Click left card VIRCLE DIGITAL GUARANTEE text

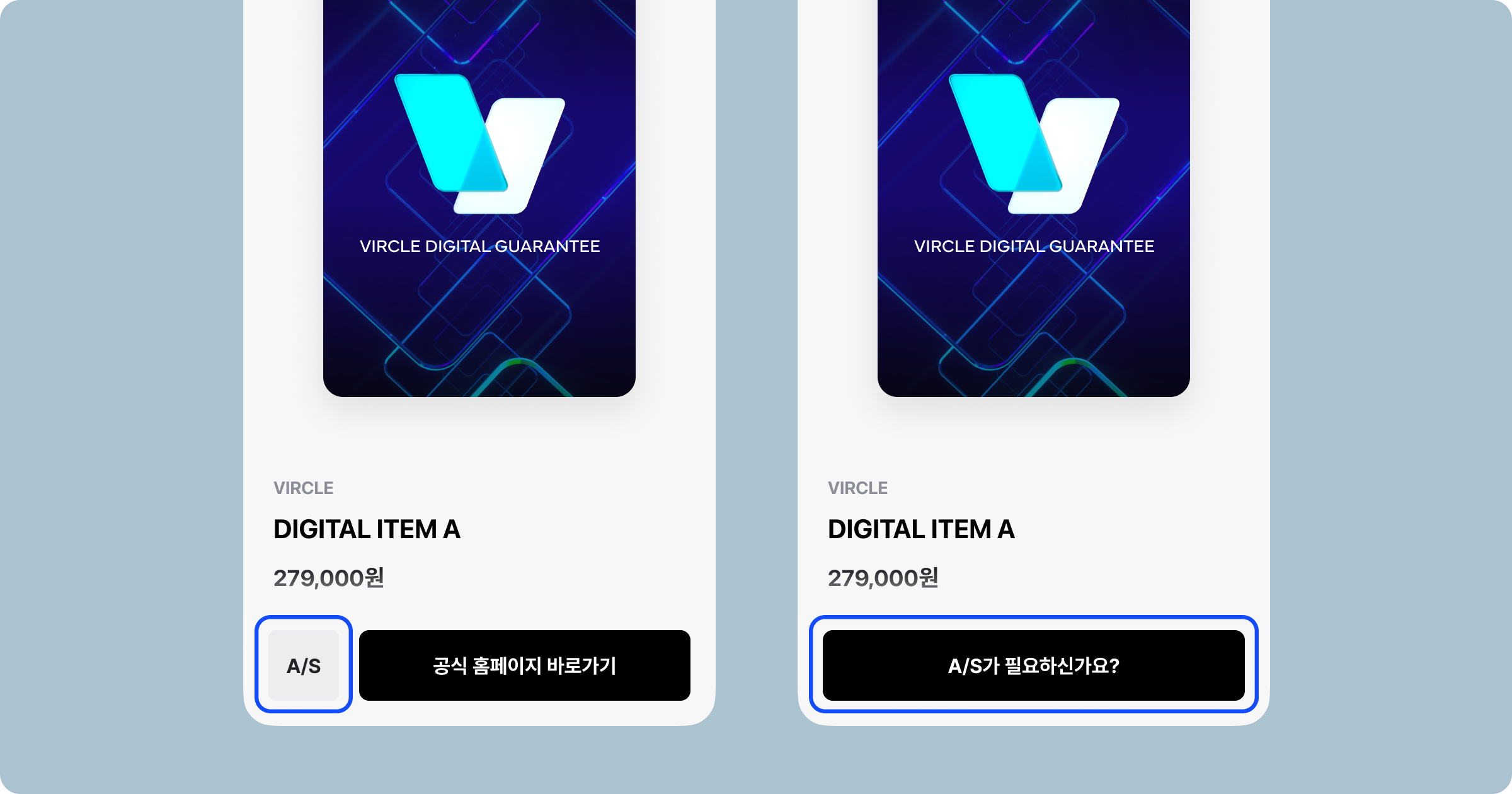click(479, 246)
